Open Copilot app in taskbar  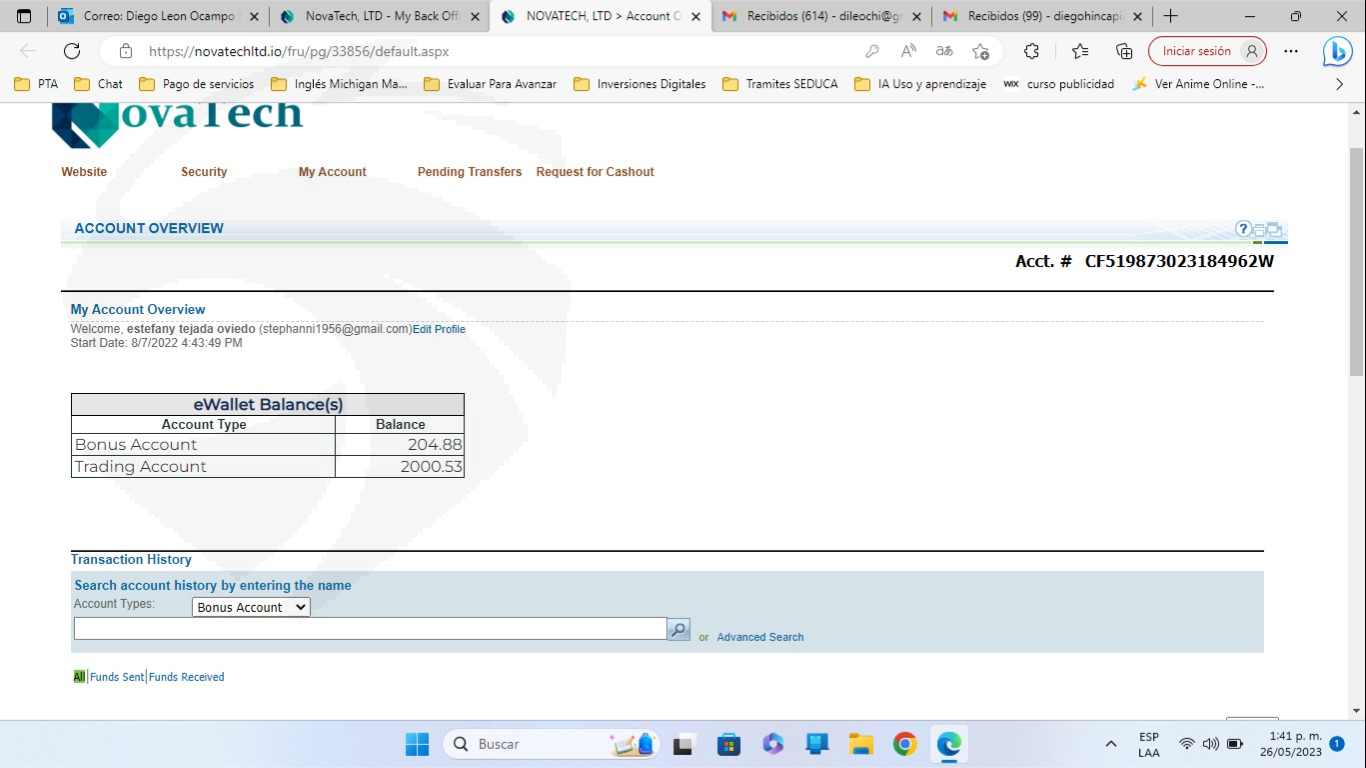coord(772,744)
